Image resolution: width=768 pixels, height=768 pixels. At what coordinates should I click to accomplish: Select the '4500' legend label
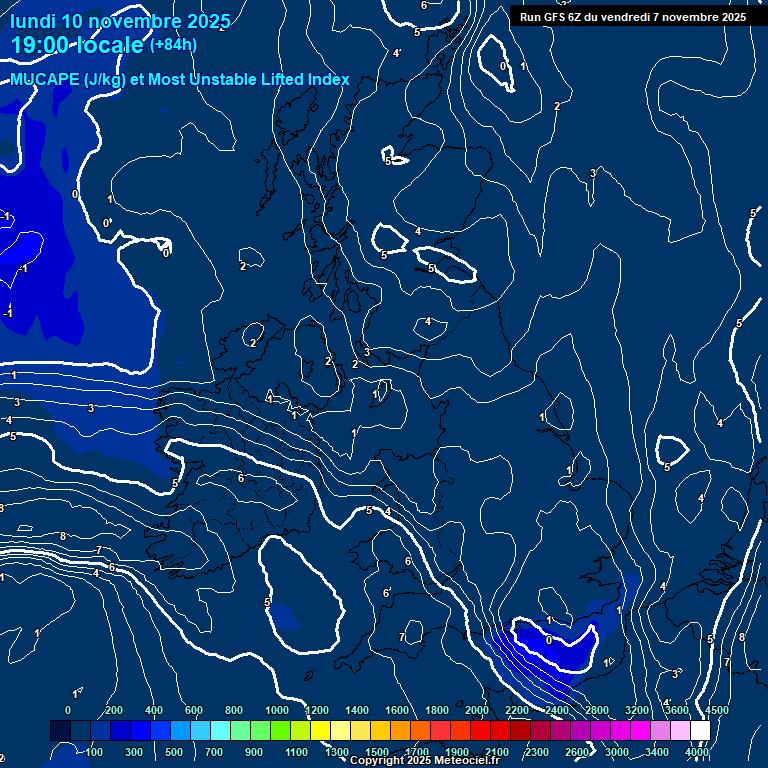[x=717, y=710]
